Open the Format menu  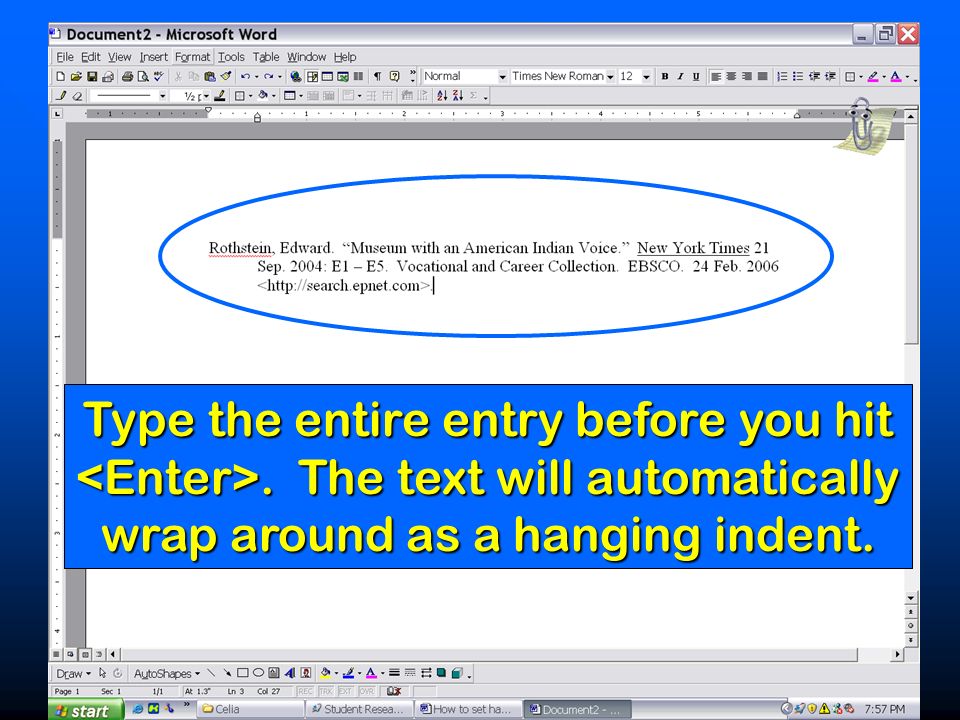[x=192, y=57]
